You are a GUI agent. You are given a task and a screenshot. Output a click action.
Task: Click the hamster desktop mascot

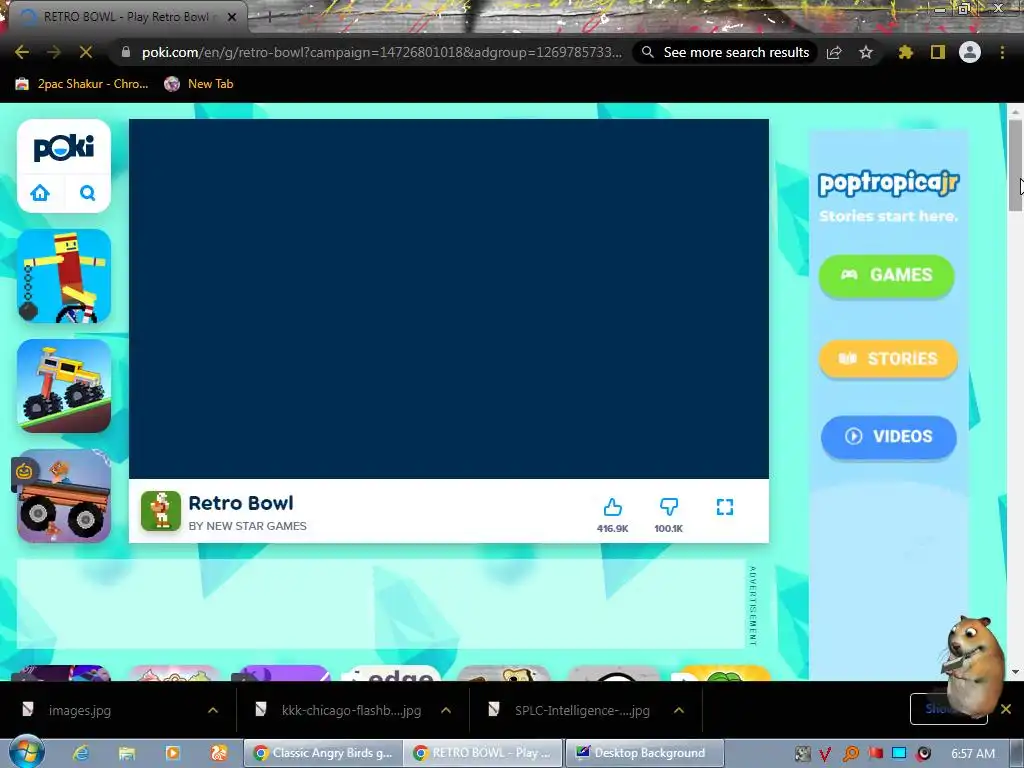click(x=975, y=666)
